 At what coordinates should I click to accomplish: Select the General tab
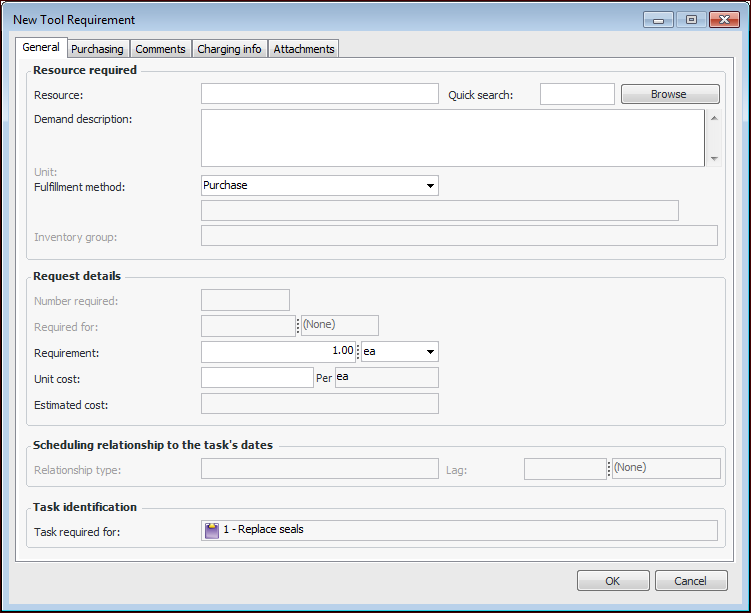pos(41,47)
